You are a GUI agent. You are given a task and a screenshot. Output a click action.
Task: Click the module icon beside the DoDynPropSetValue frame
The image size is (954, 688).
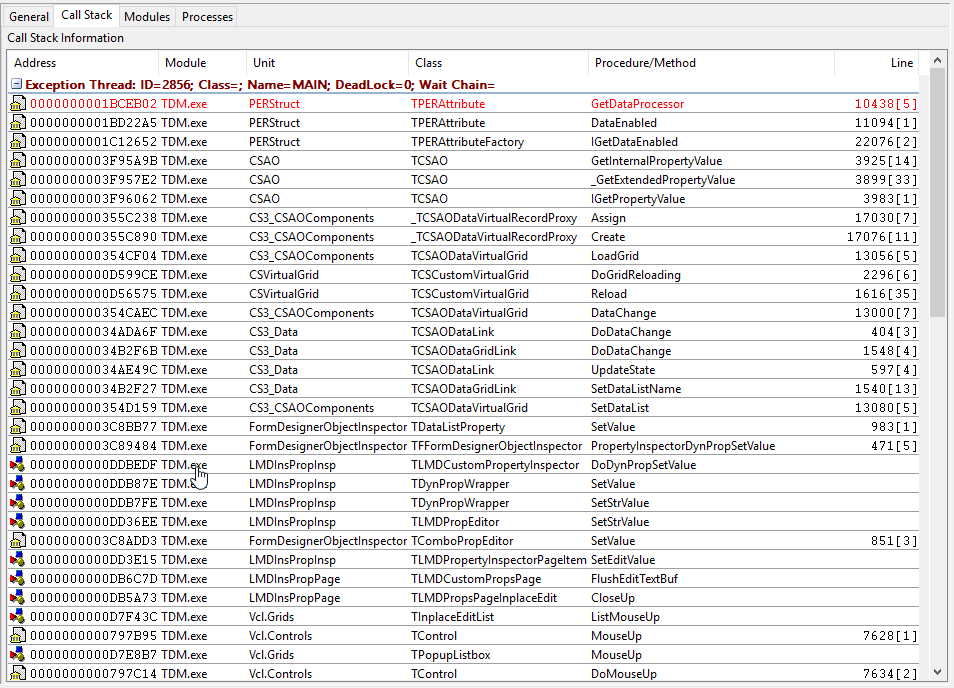pos(19,464)
